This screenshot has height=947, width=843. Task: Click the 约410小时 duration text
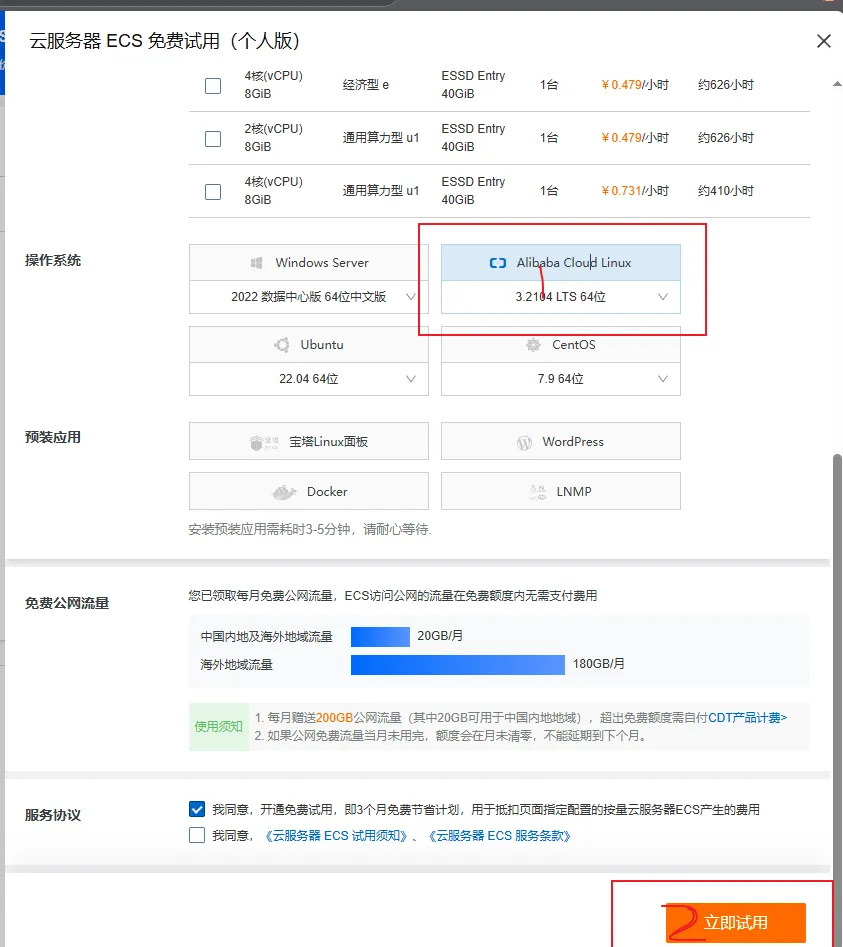click(x=726, y=191)
